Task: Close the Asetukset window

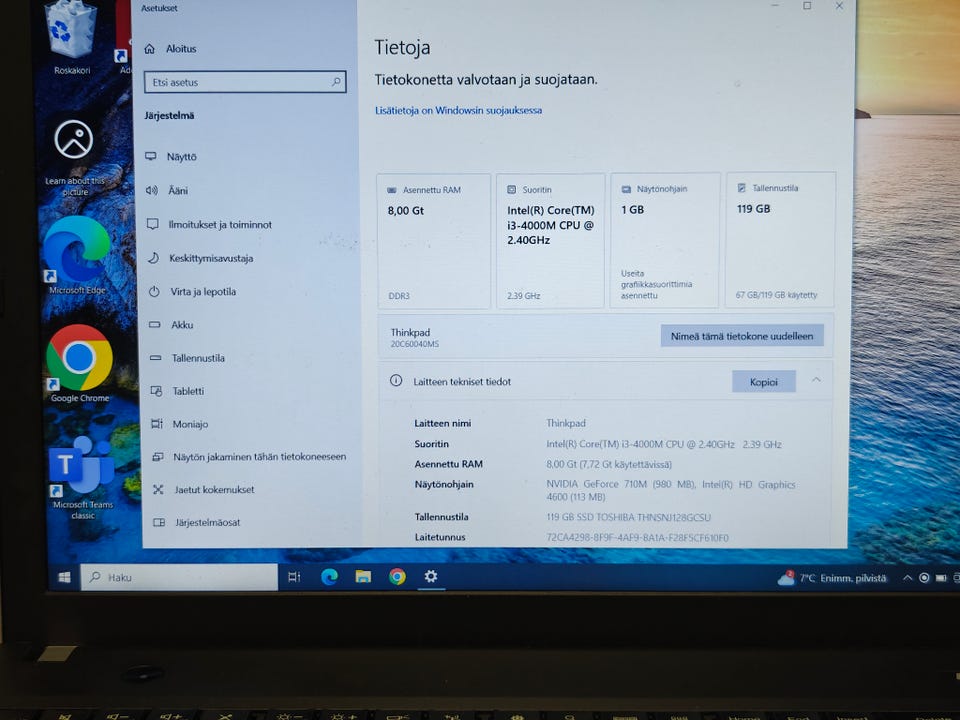Action: pos(839,6)
